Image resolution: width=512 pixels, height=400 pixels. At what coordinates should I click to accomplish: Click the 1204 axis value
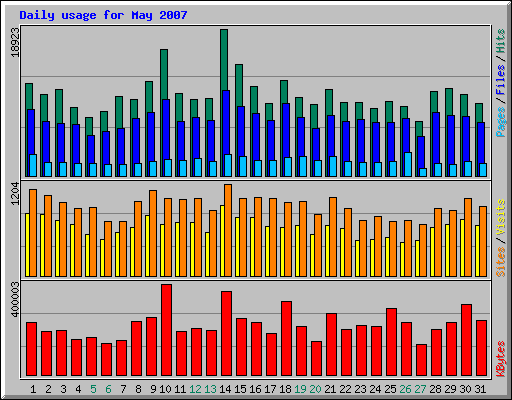click(15, 193)
